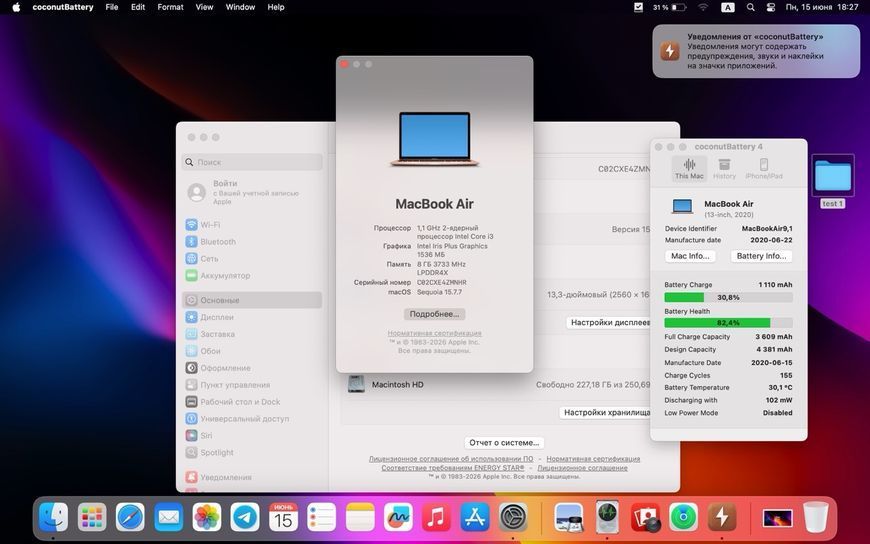Click the Поиск search field in Settings

point(252,162)
